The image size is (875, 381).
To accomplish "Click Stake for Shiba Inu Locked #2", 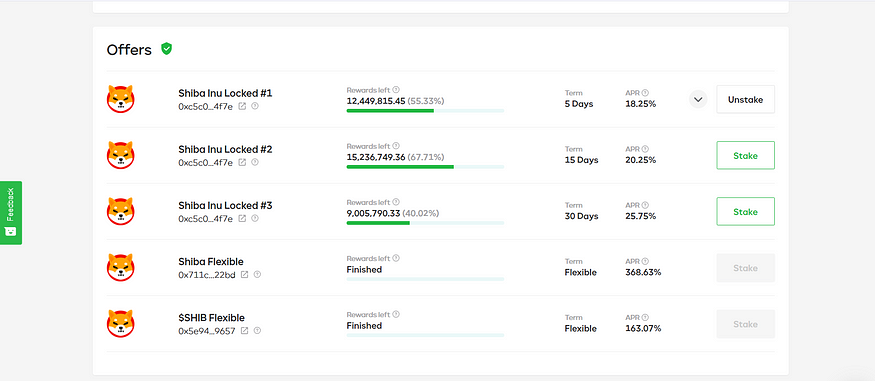I will click(746, 156).
